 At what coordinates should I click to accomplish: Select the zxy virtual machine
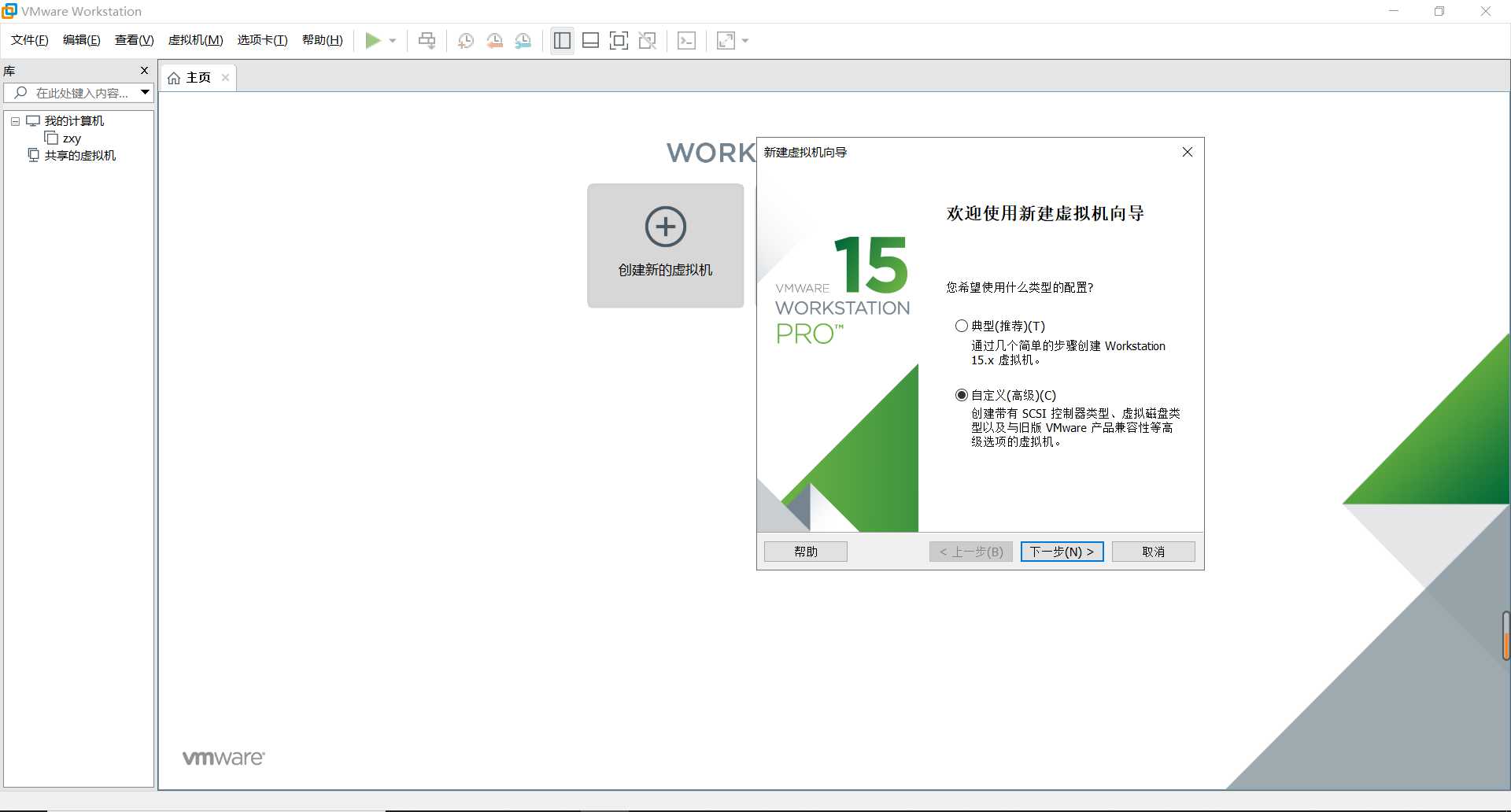tap(72, 138)
